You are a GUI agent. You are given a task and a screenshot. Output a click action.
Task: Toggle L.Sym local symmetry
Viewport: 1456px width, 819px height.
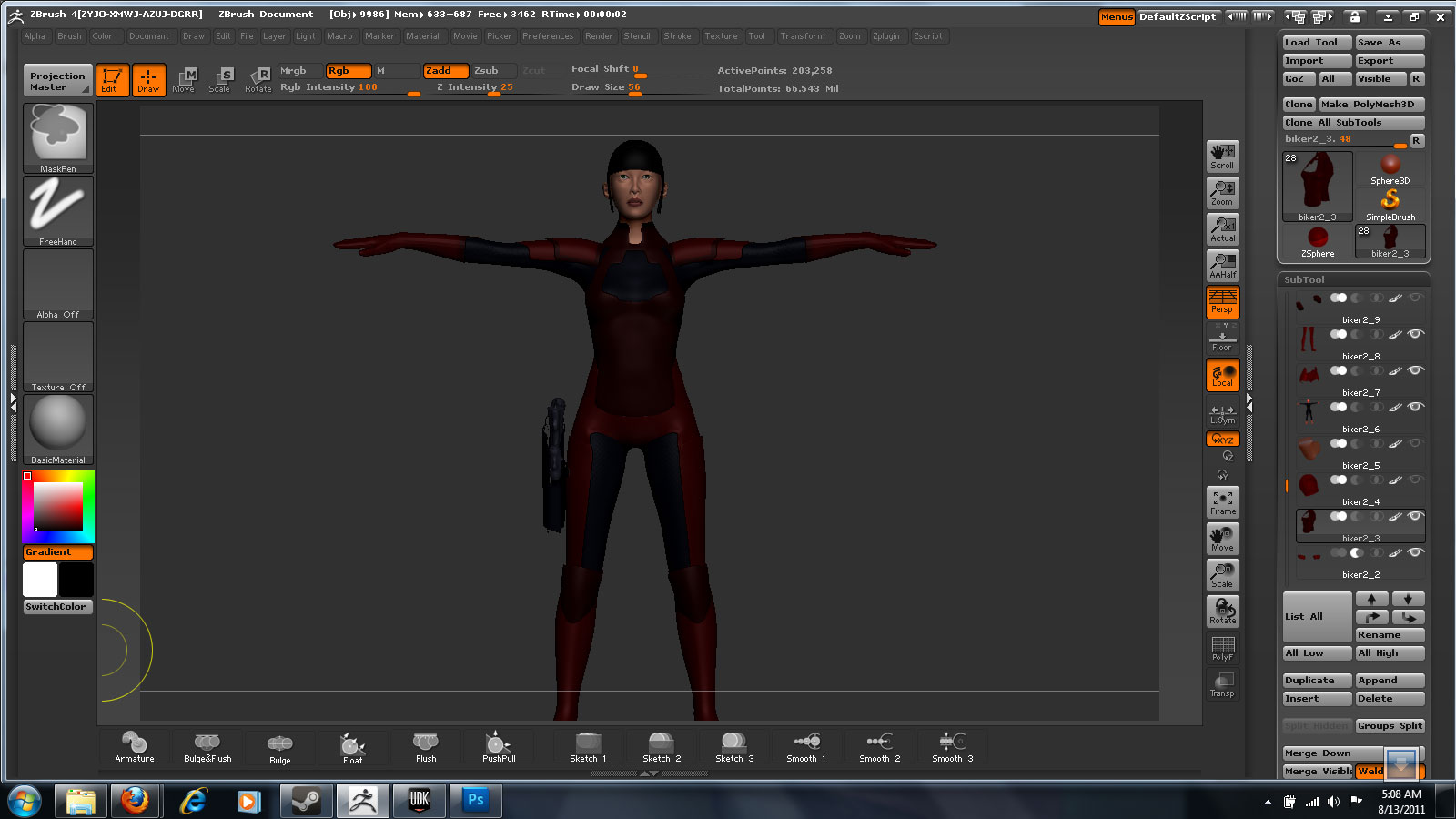[x=1222, y=413]
